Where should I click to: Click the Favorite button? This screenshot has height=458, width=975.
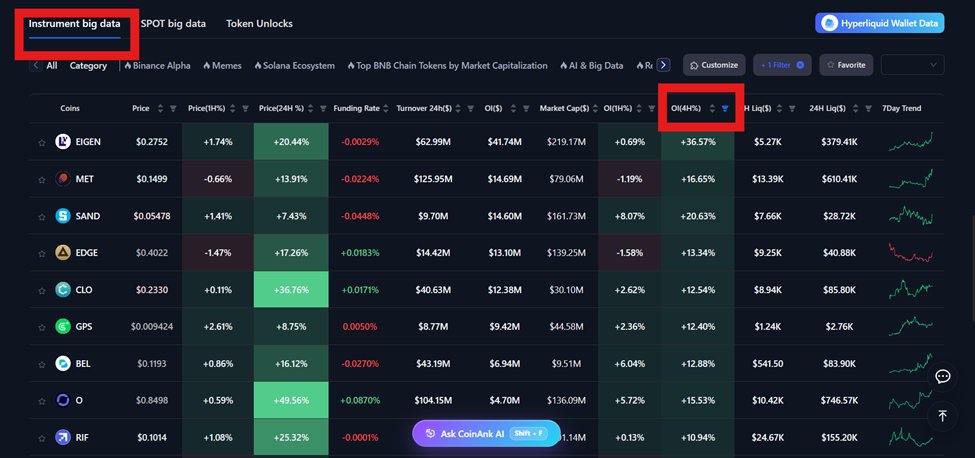tap(846, 65)
